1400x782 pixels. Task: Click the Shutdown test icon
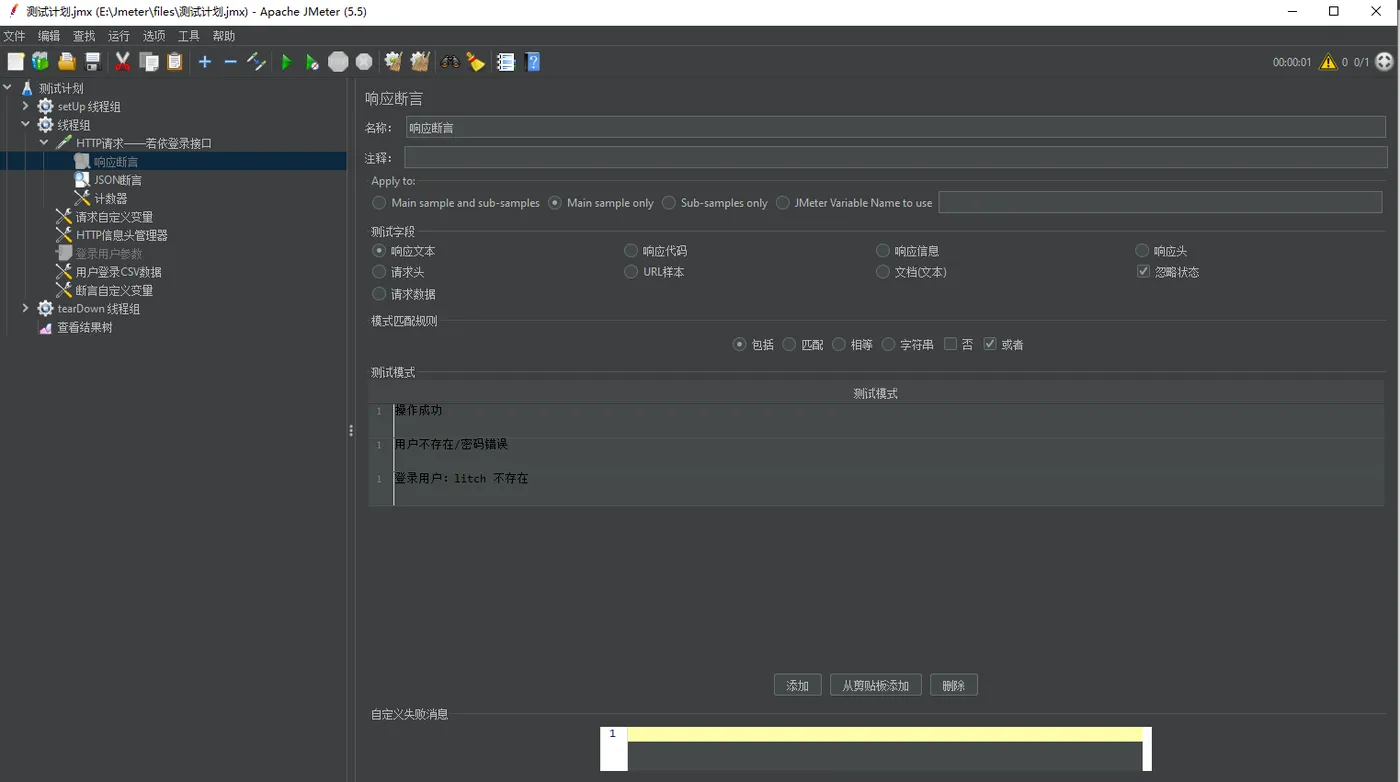click(x=364, y=62)
